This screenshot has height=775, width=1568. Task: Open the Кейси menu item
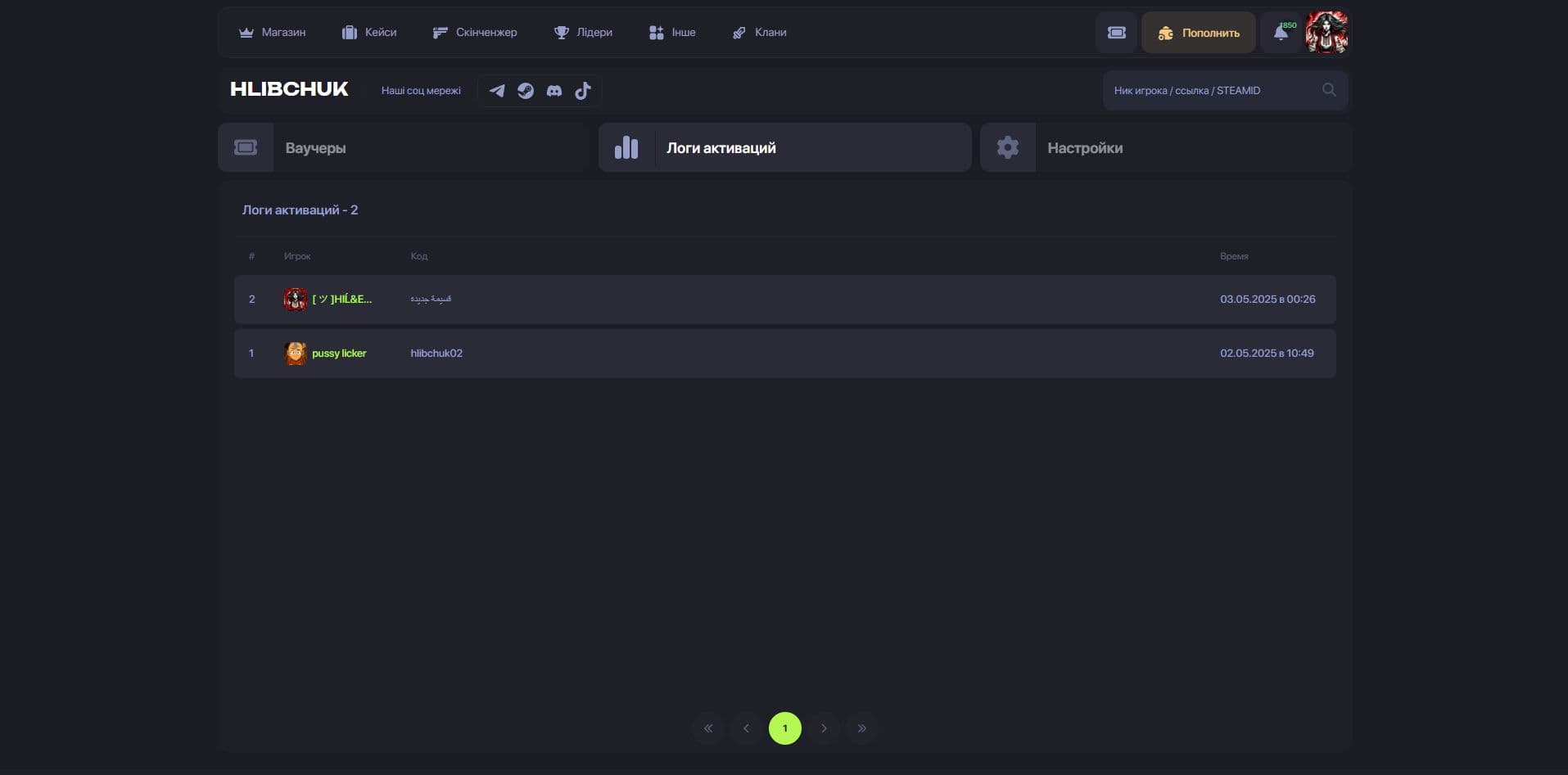369,33
